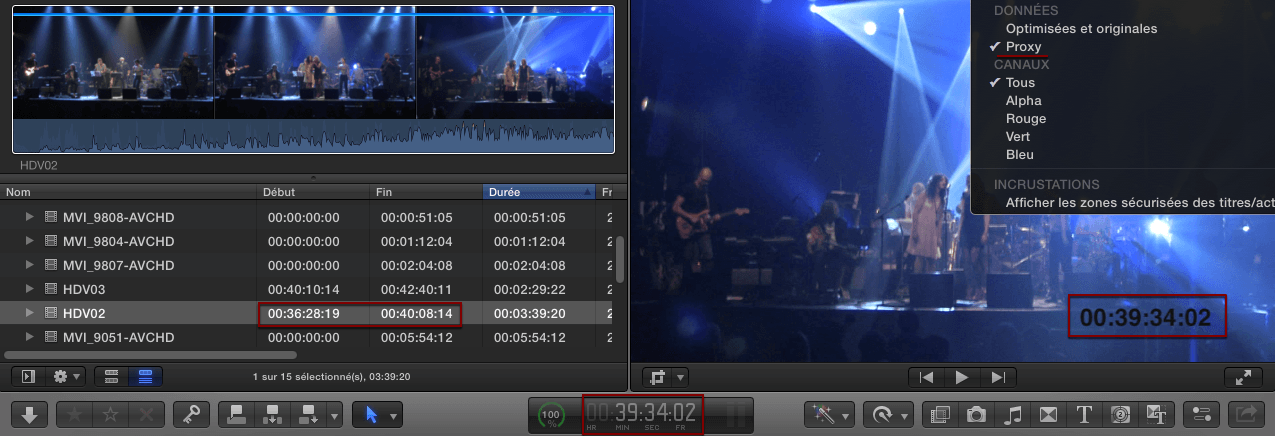This screenshot has width=1275, height=436.
Task: Click the filmstrip audio waveform
Action: (x=313, y=136)
